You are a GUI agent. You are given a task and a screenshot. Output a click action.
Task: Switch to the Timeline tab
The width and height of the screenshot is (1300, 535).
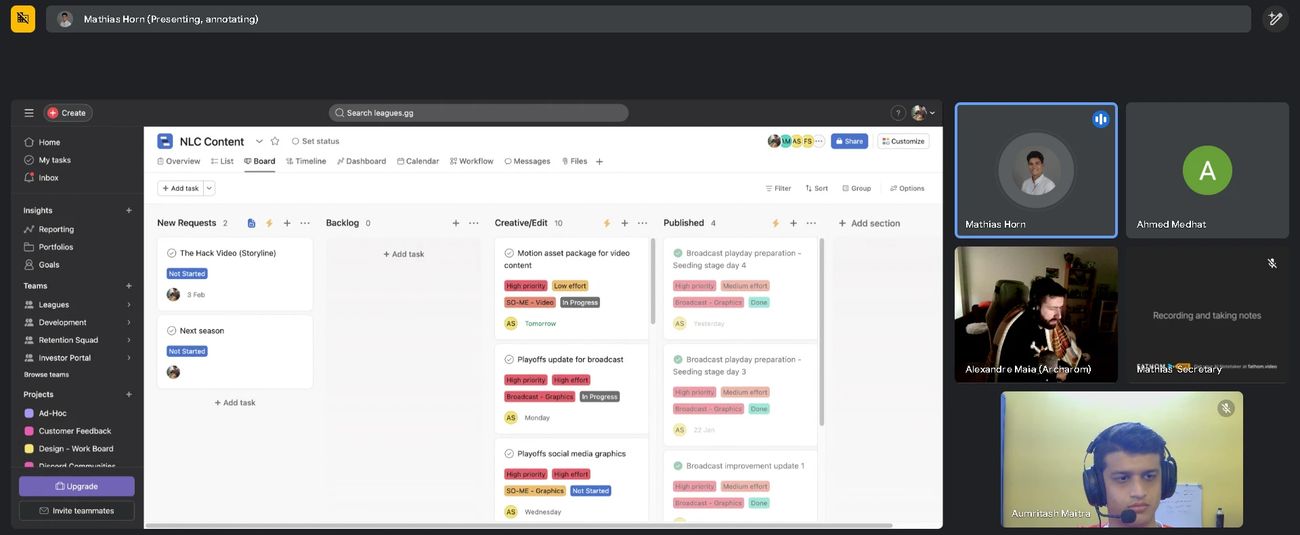coord(306,161)
